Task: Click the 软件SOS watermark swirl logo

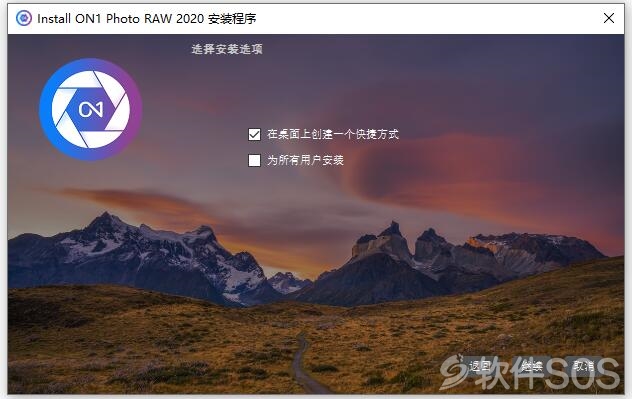Action: (x=452, y=372)
